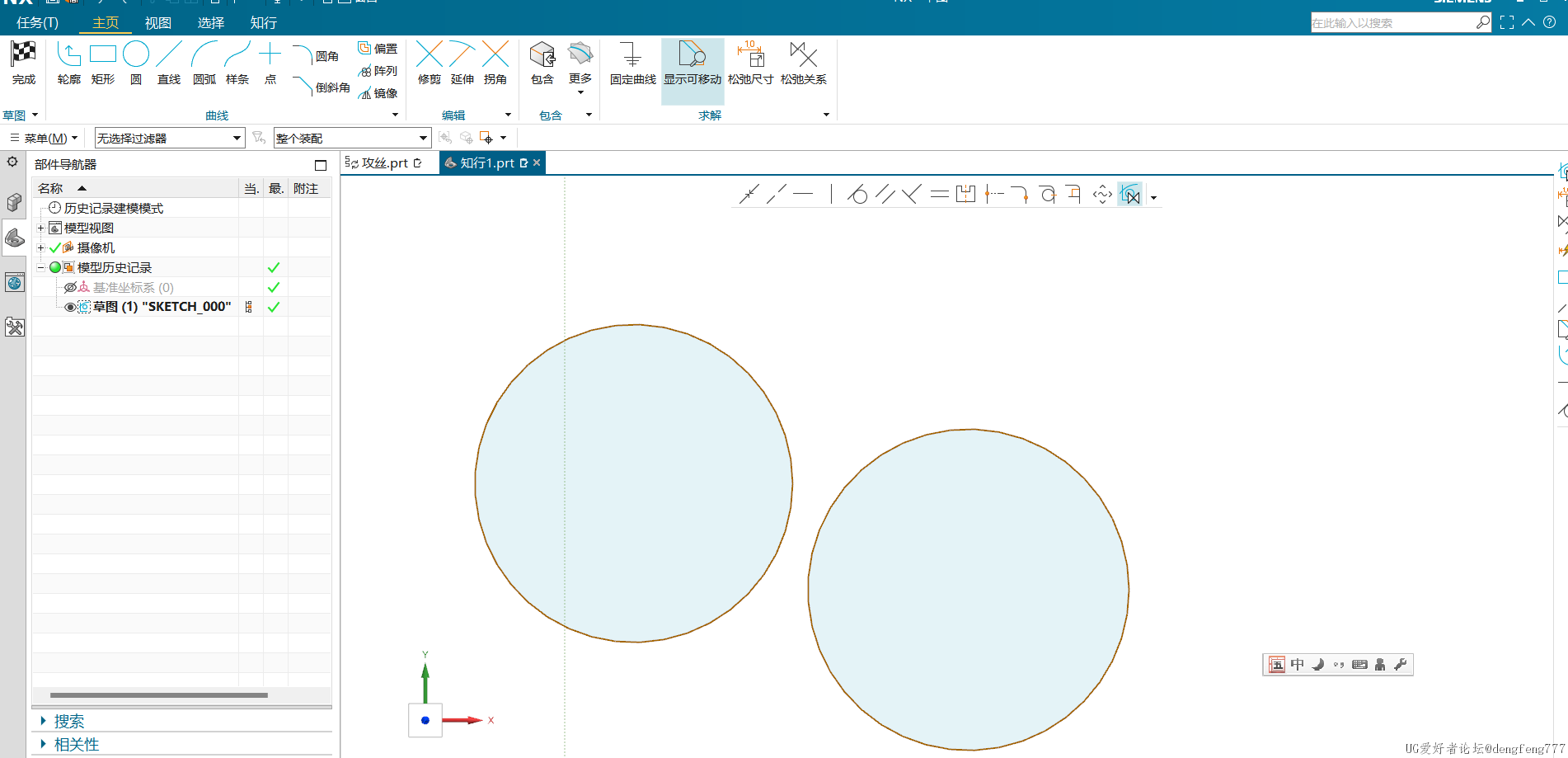Open resource bar settings gear icon
Screen dimensions: 1568x758
tap(12, 162)
